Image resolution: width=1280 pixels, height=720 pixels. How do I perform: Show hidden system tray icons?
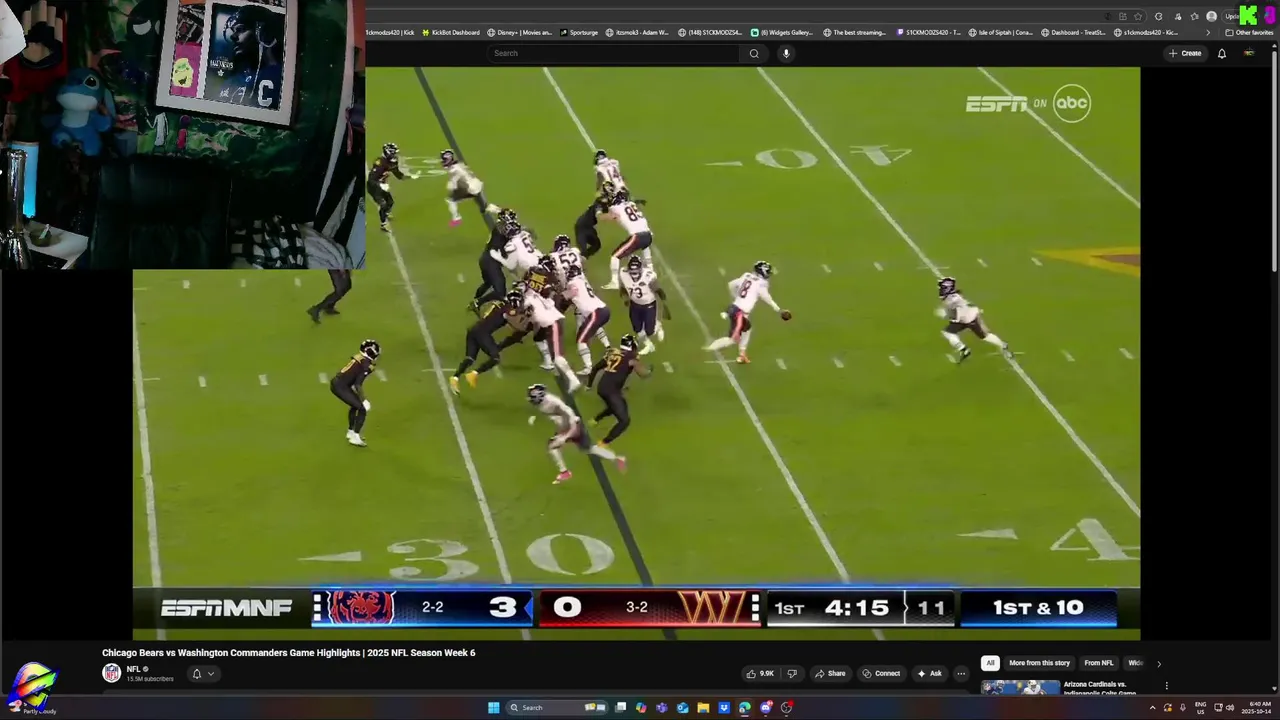coord(1152,707)
